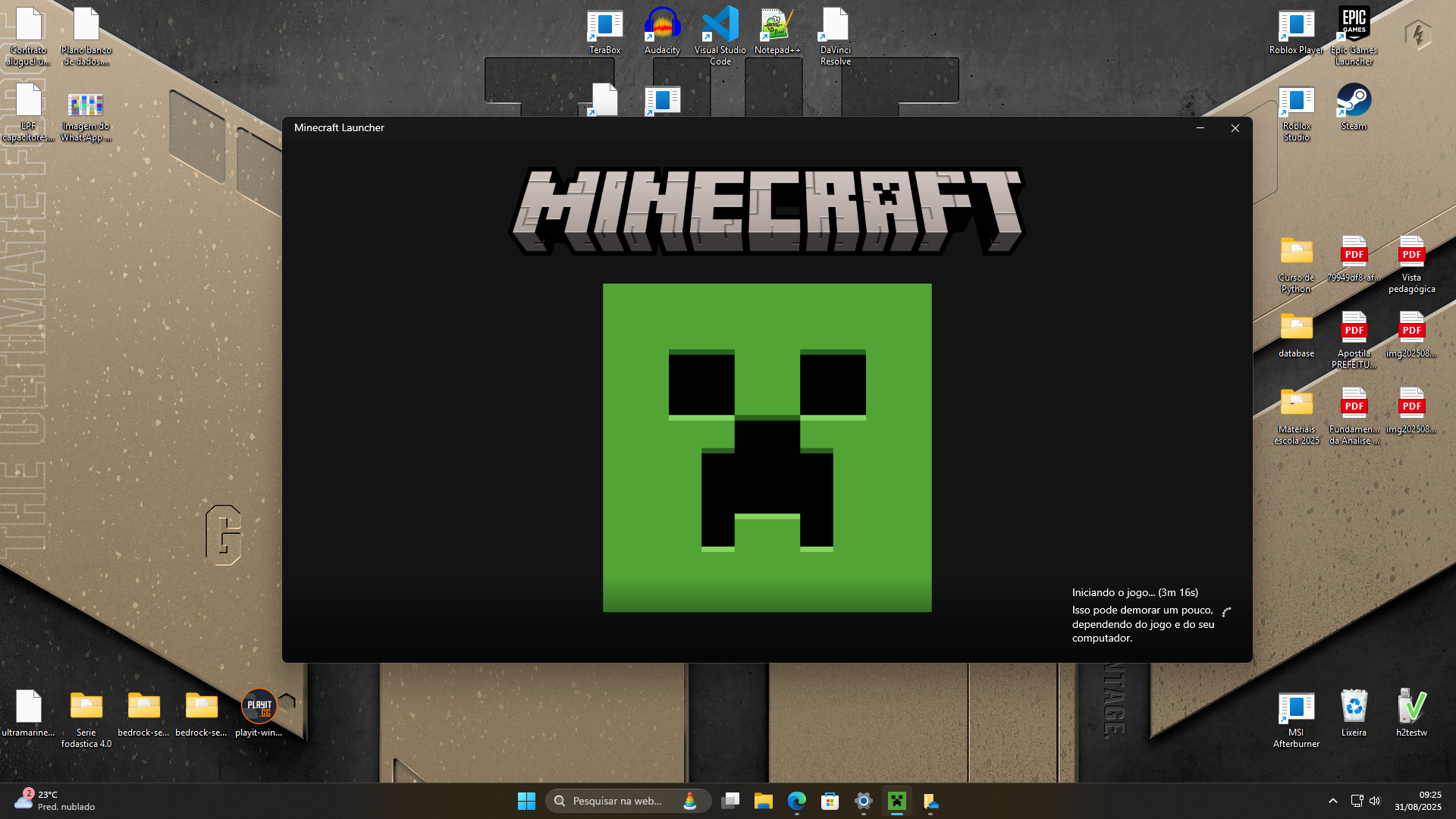Select the playit-win desktop icon
Image resolution: width=1456 pixels, height=819 pixels.
coord(259,714)
